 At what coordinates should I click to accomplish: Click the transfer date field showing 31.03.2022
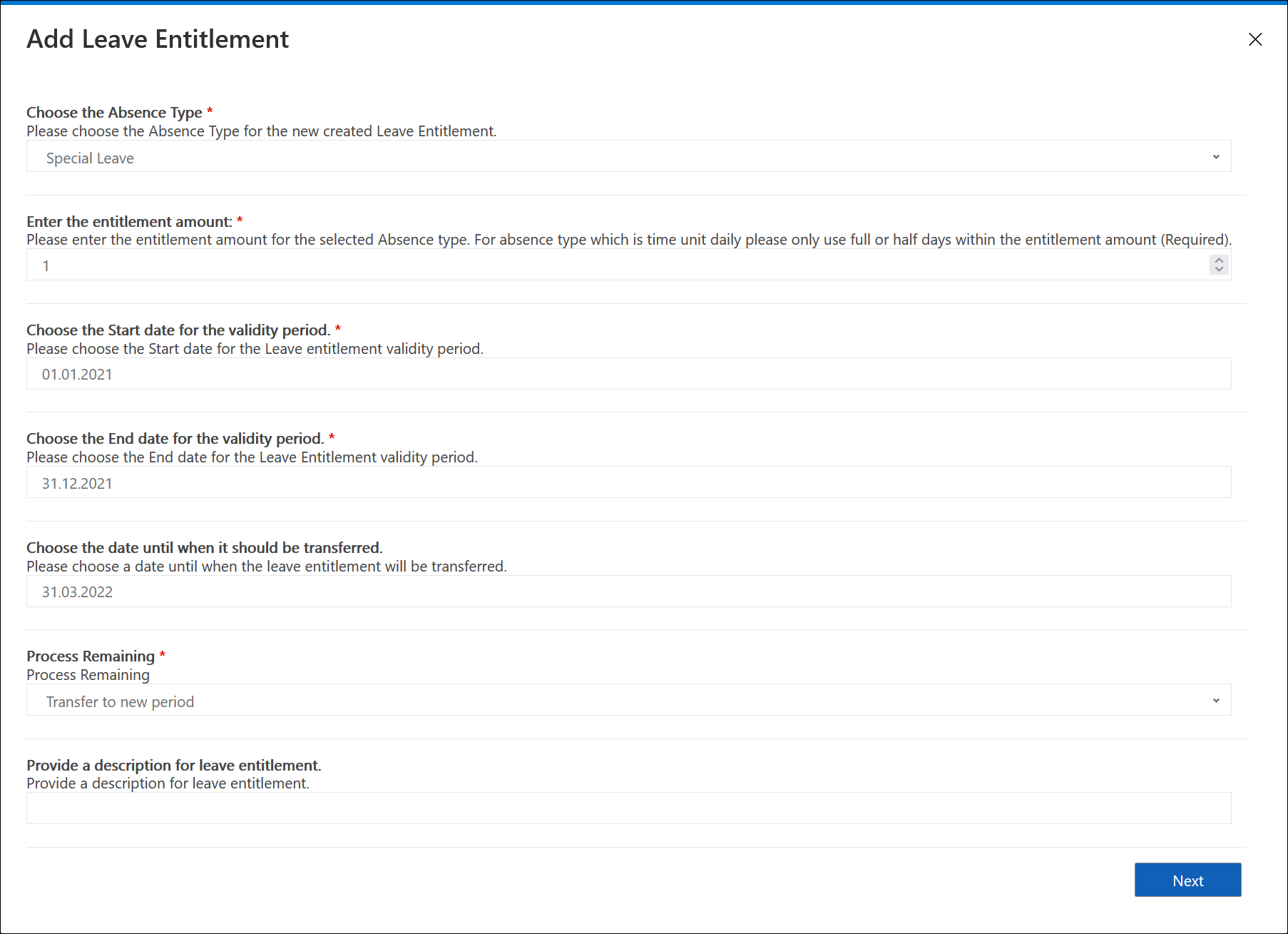pos(628,592)
